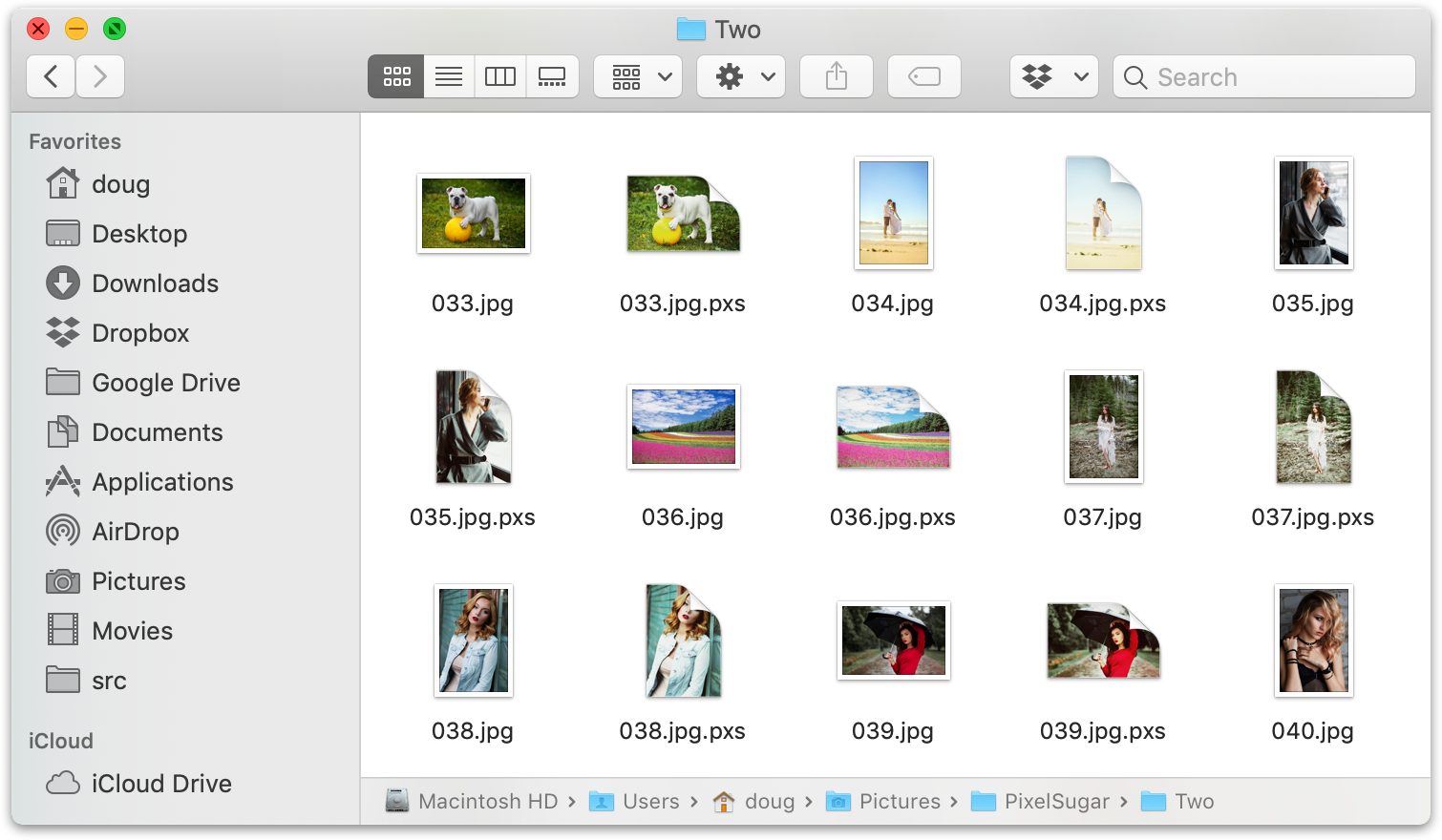The width and height of the screenshot is (1442, 840).
Task: Click the Edit Tags toolbar button
Action: (x=924, y=76)
